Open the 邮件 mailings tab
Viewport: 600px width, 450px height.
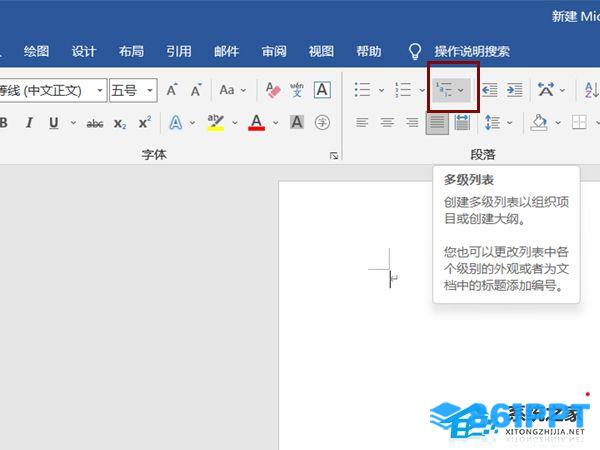click(226, 51)
